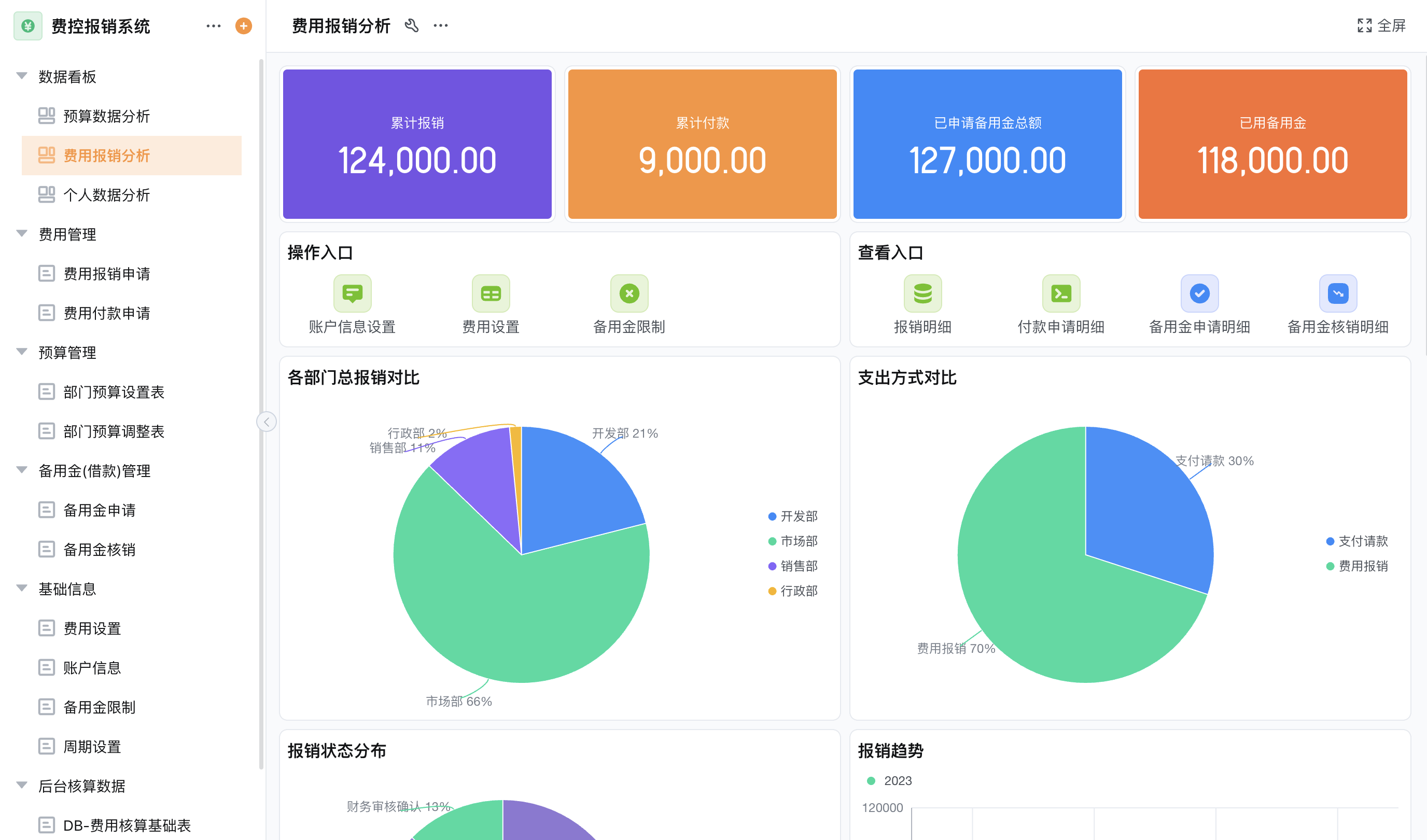The height and width of the screenshot is (840, 1427).
Task: Open 报销明细 database icon
Action: pos(922,293)
